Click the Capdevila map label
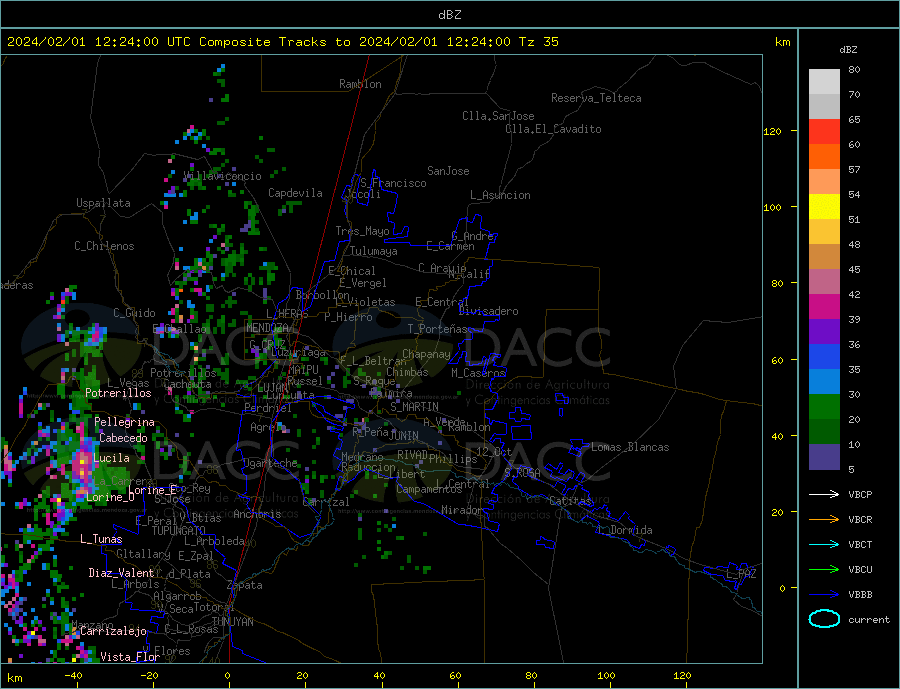Screen dimensions: 900x689 [295, 193]
